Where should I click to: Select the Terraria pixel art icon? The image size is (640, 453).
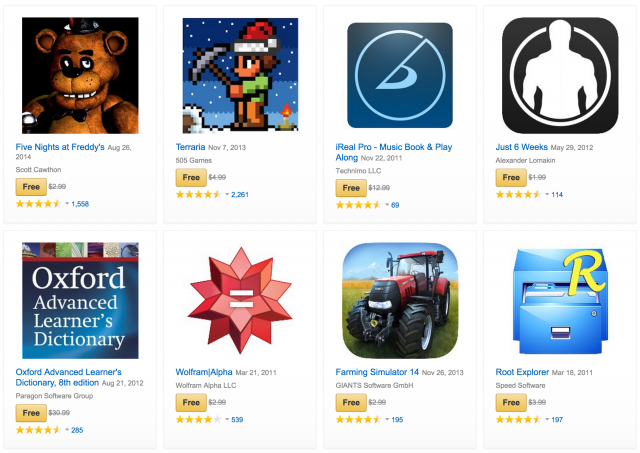240,76
